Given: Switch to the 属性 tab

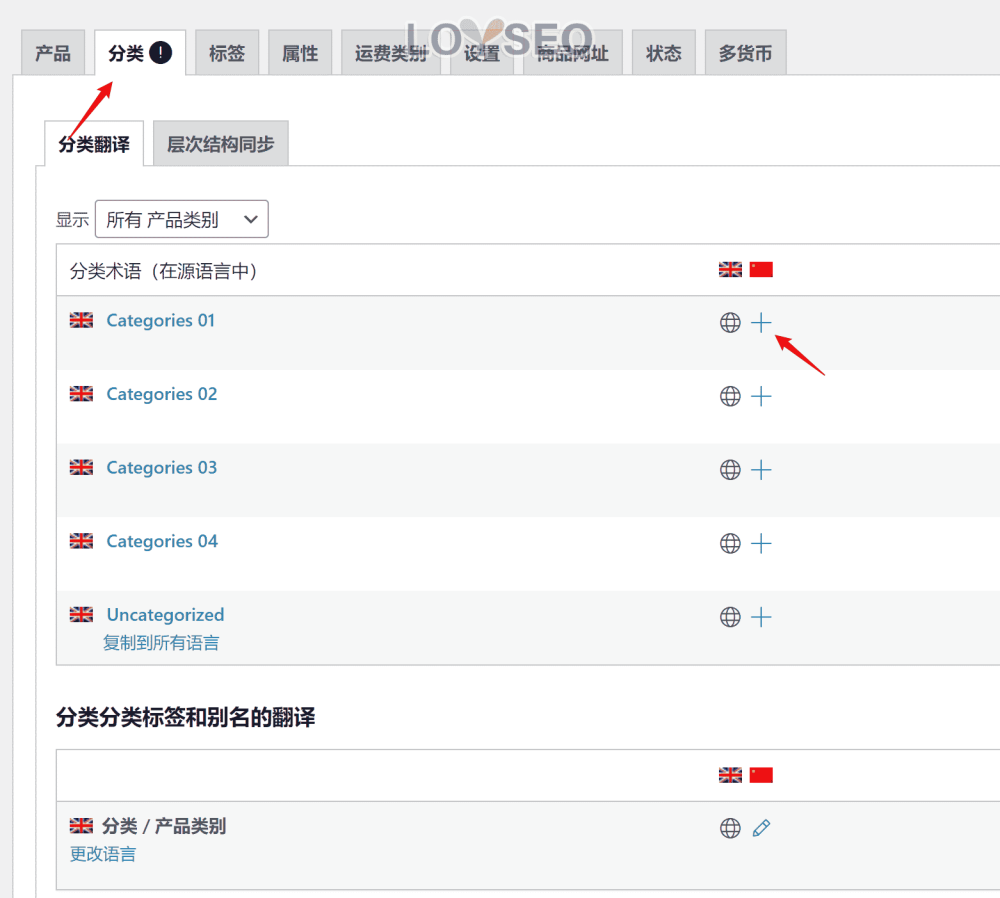Looking at the screenshot, I should coord(300,53).
